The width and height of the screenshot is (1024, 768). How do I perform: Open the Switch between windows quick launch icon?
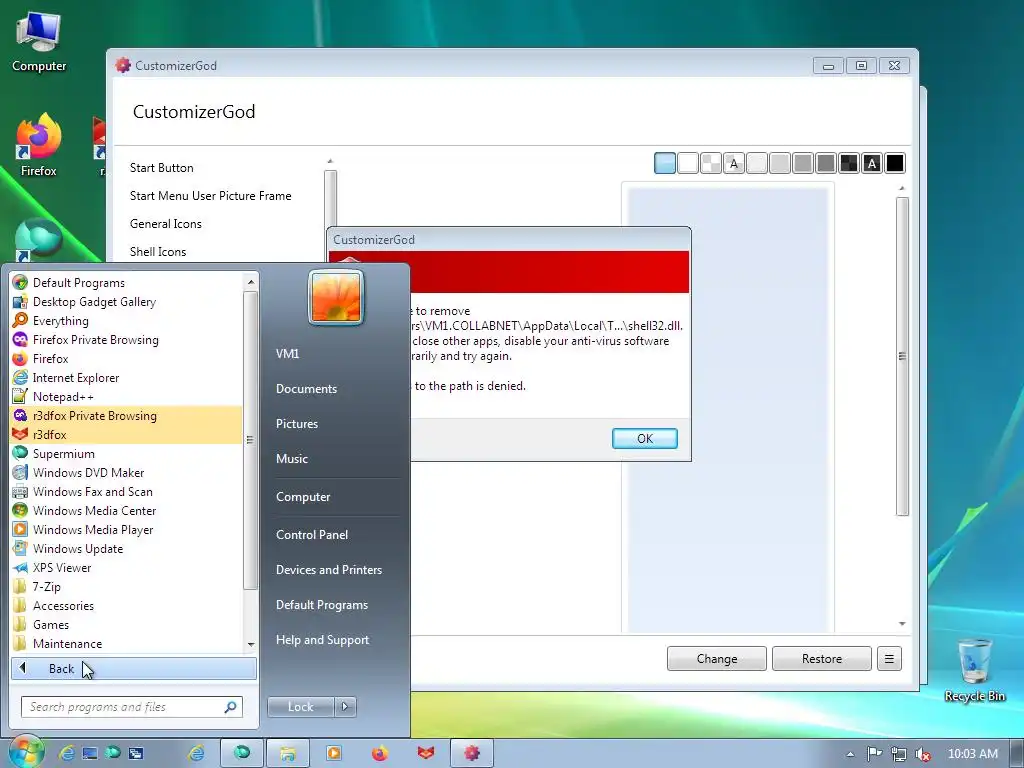[x=136, y=753]
